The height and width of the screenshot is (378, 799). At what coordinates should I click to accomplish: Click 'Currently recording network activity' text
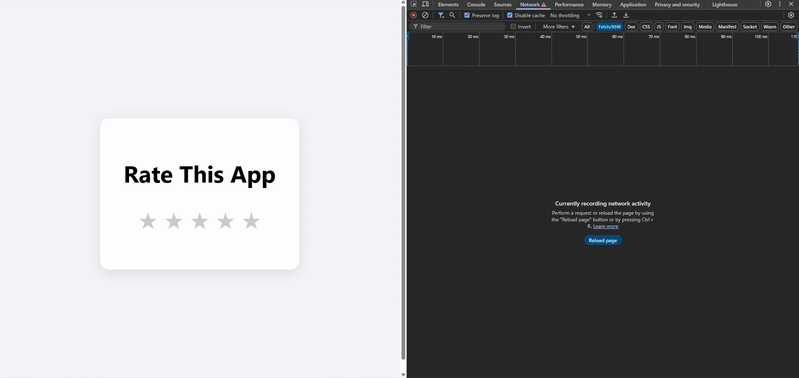(x=603, y=203)
